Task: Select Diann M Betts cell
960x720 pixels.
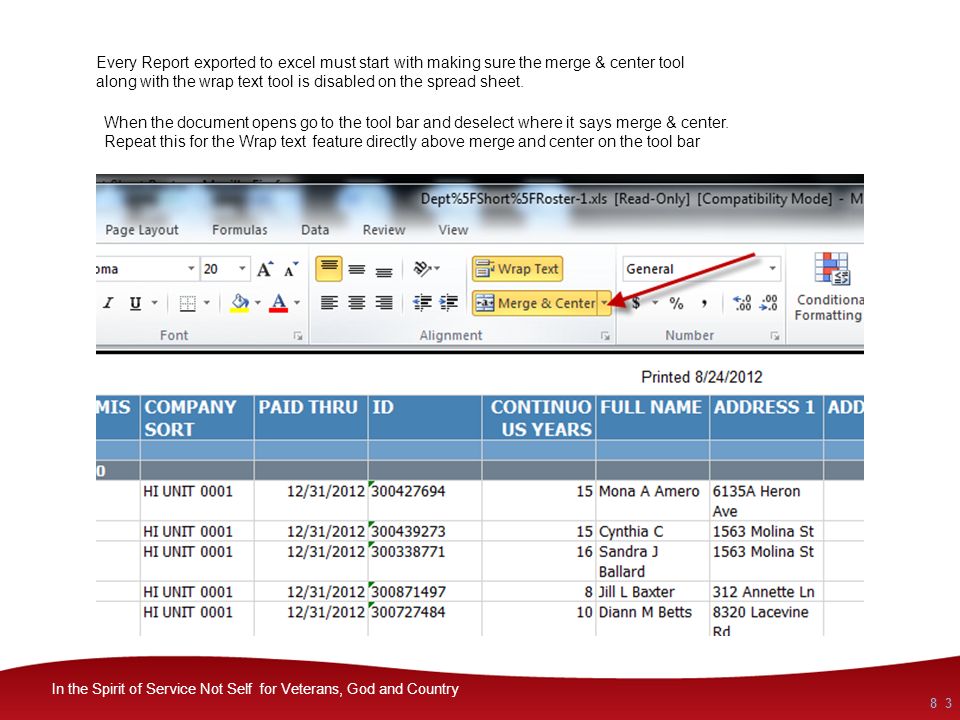Action: 653,619
